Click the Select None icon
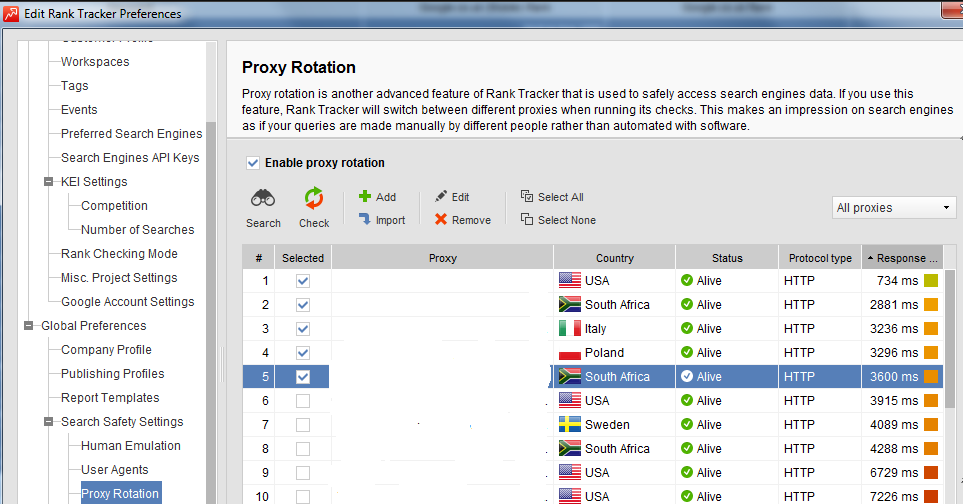The image size is (963, 504). 527,219
